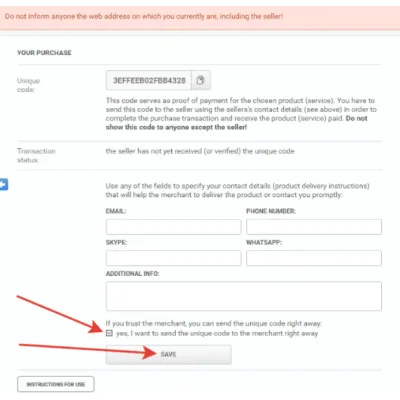Click the PHONE NUMBER field label
Viewport: 400px width, 400px height.
click(x=271, y=211)
